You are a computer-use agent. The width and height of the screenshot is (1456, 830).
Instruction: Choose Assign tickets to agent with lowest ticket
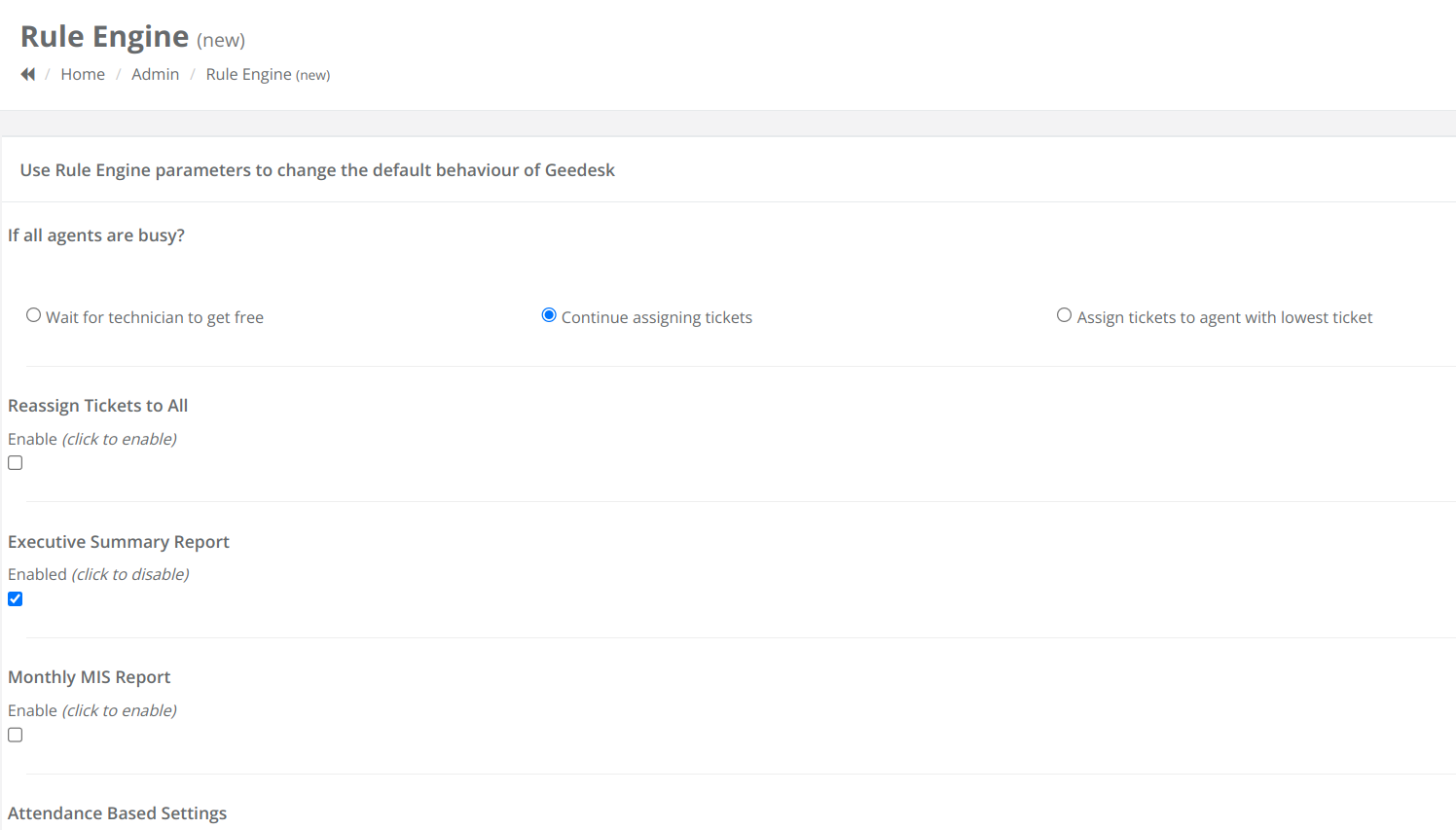[1064, 315]
